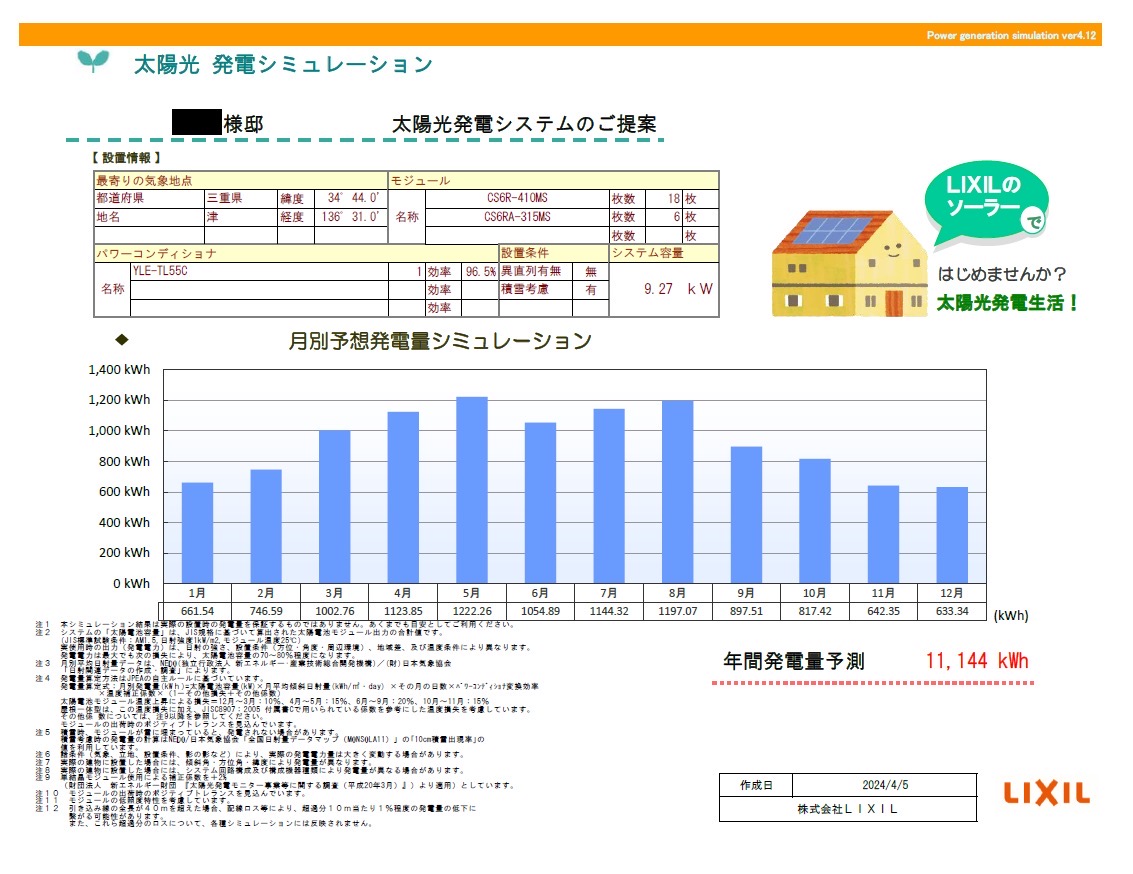Viewport: 1133px width, 874px height.
Task: Select the CS6R-410MS module name cell
Action: click(516, 199)
